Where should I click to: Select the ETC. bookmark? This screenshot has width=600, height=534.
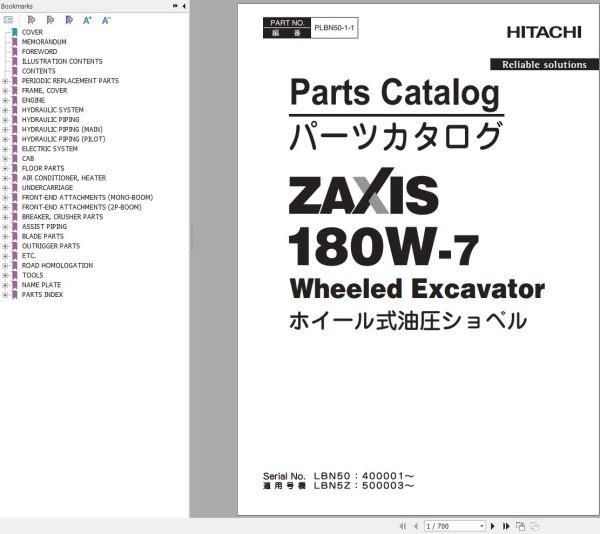click(x=29, y=256)
